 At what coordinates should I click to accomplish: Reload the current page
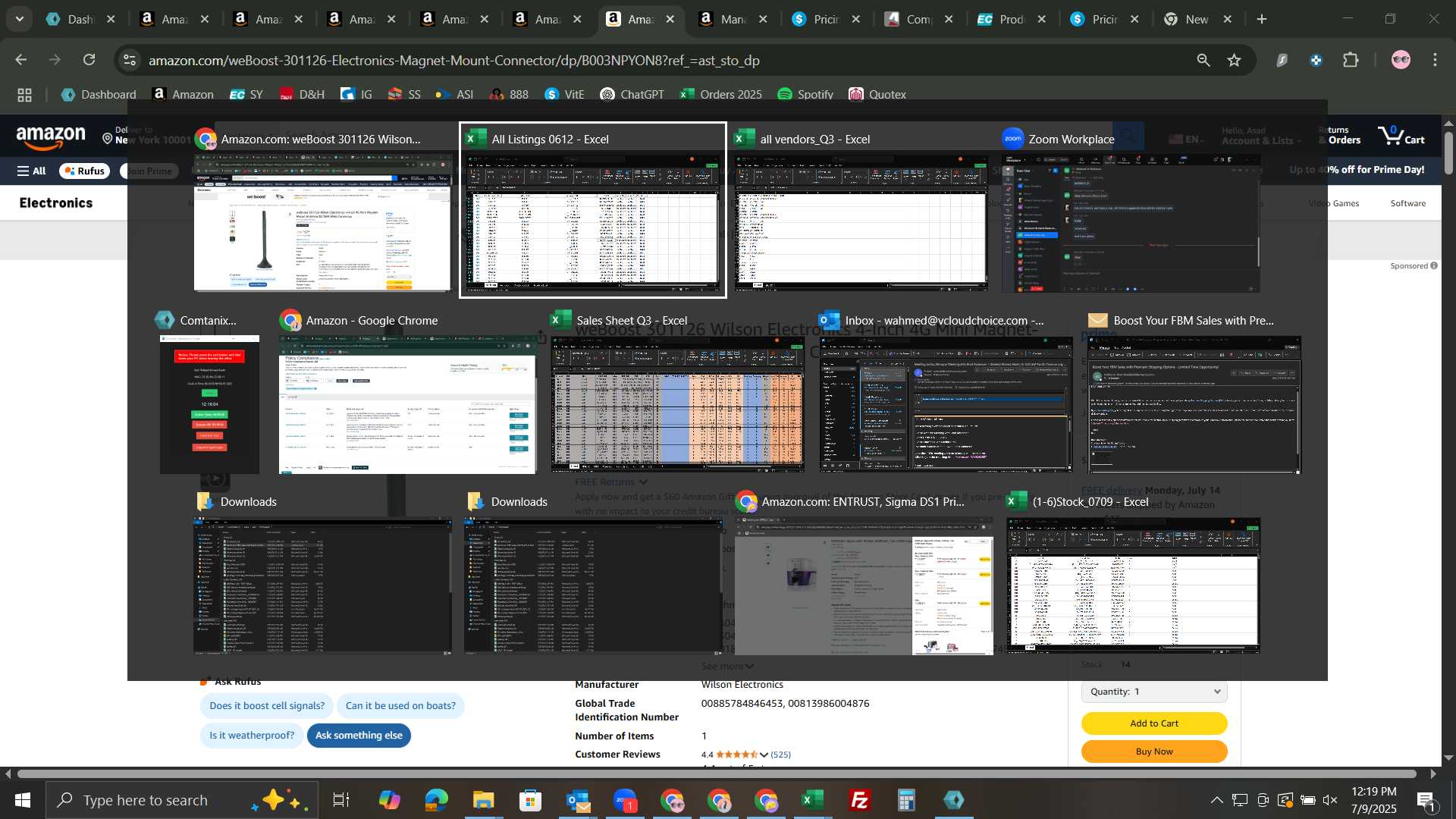coord(89,60)
